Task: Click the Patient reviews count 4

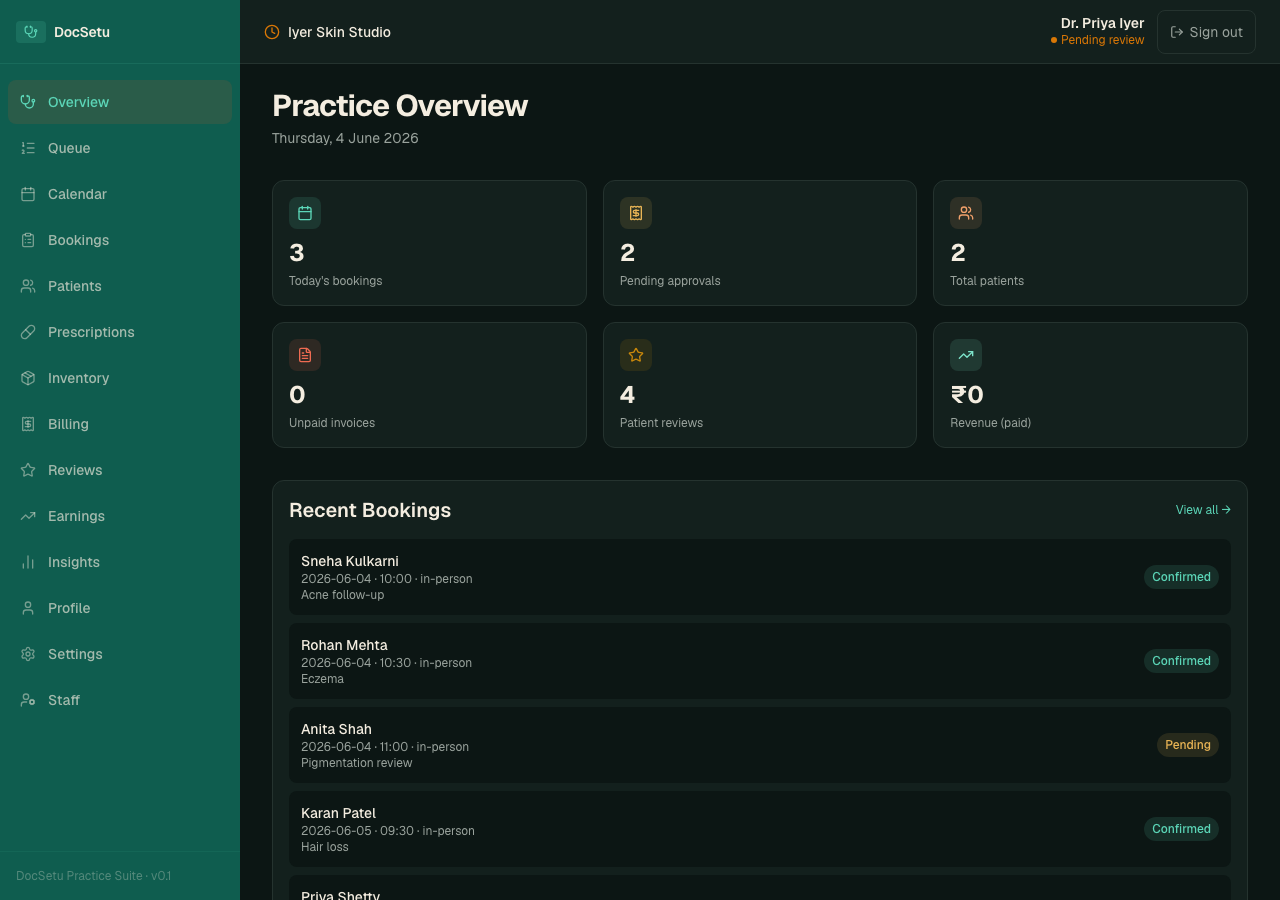Action: click(627, 395)
